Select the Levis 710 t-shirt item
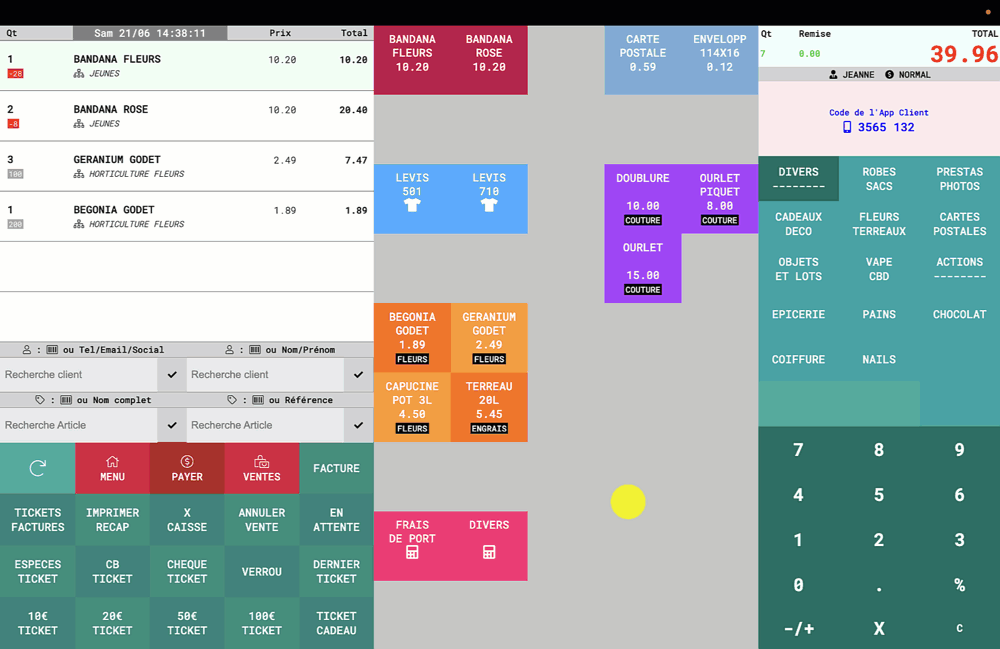The width and height of the screenshot is (1000, 649). (489, 199)
